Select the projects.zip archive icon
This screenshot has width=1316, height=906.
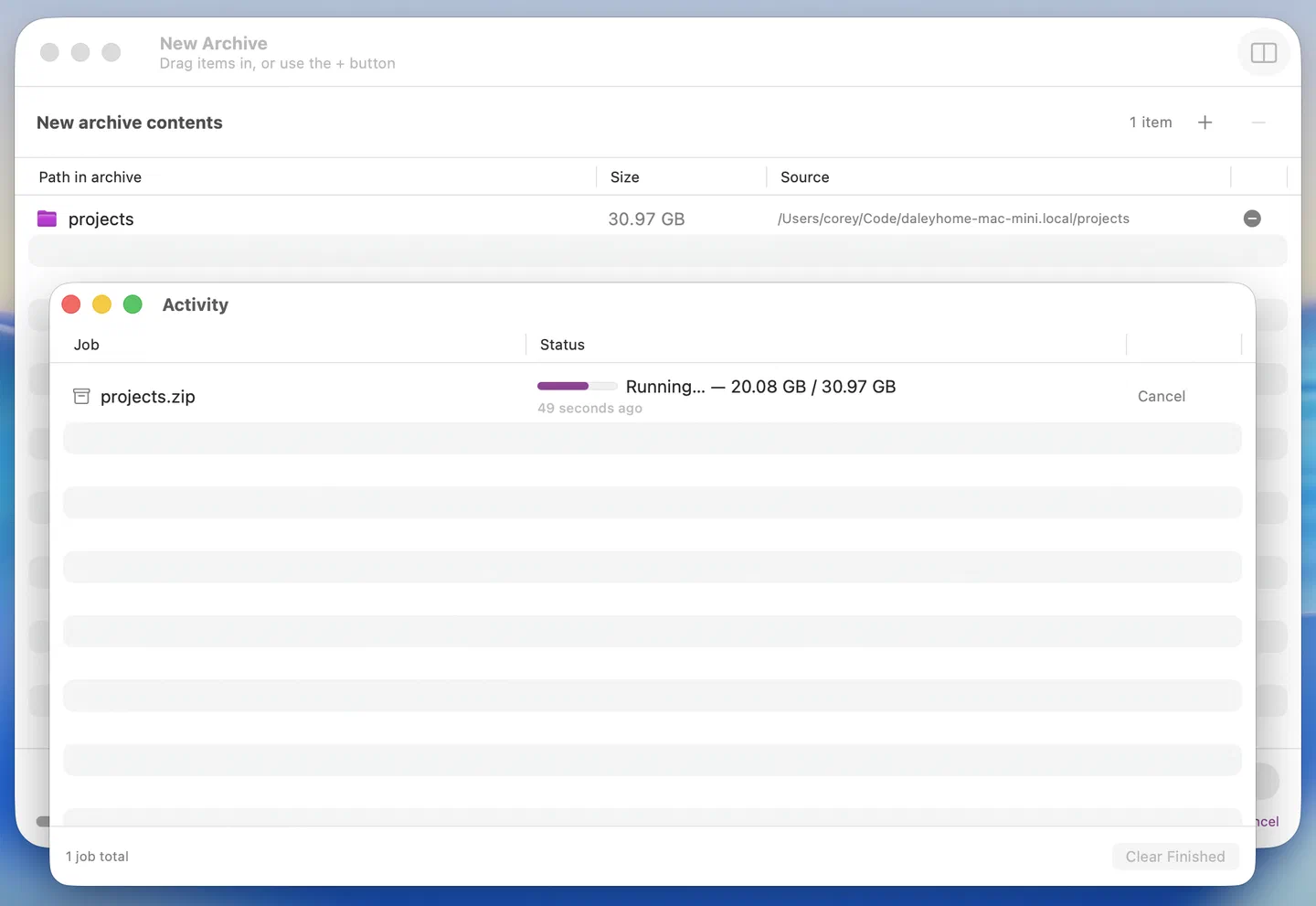click(81, 396)
